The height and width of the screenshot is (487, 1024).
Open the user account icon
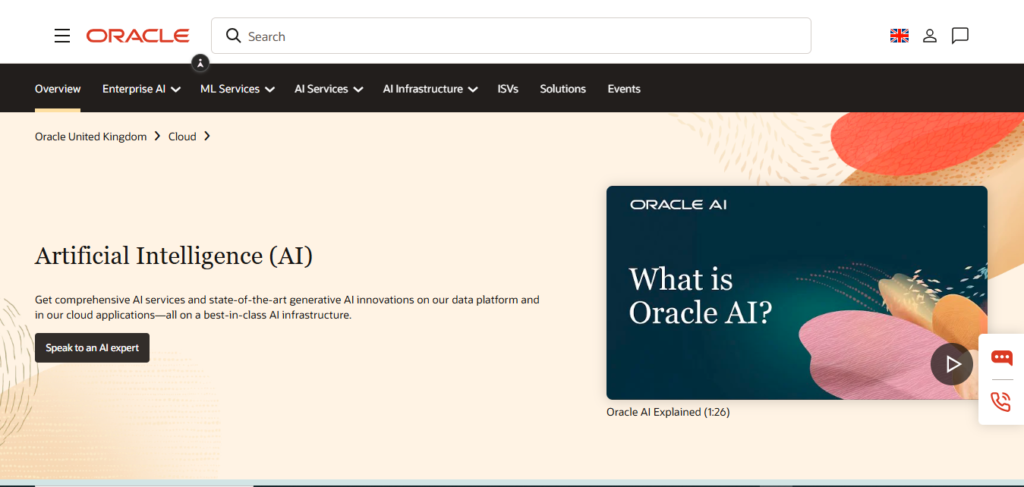930,36
